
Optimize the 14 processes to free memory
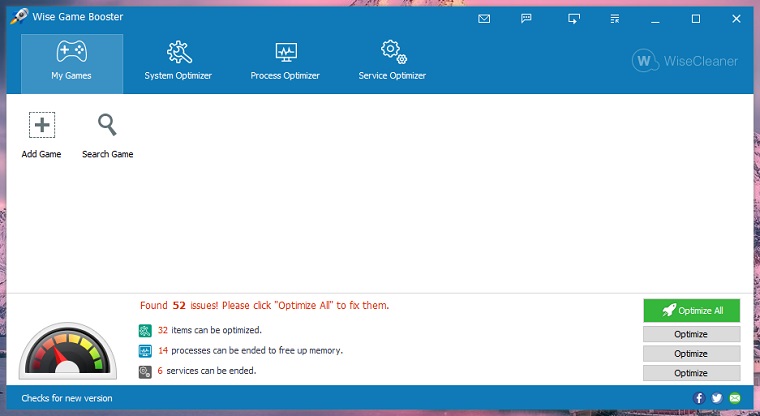click(x=691, y=353)
